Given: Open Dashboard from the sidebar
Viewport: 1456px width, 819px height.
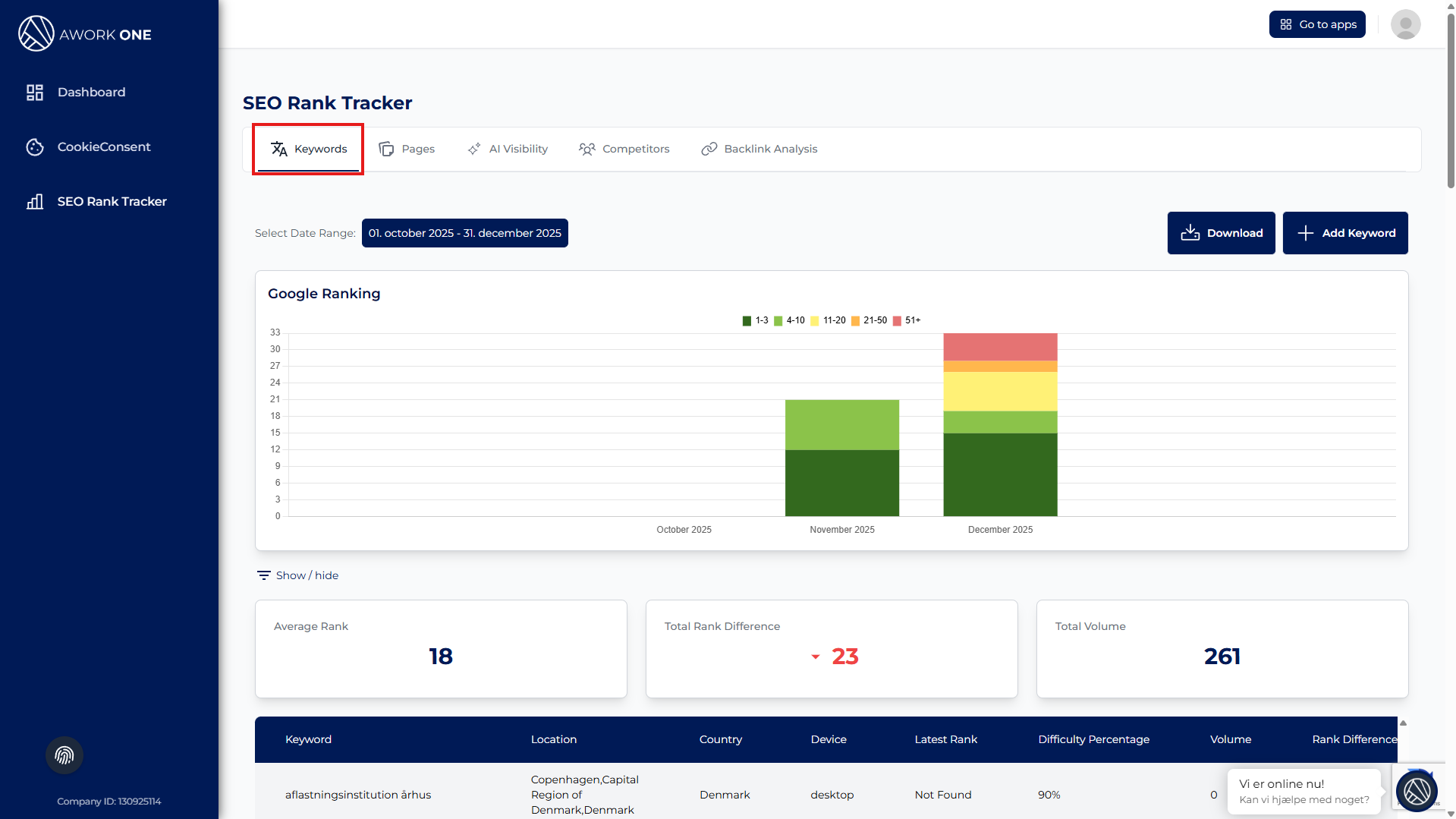Looking at the screenshot, I should pos(91,92).
